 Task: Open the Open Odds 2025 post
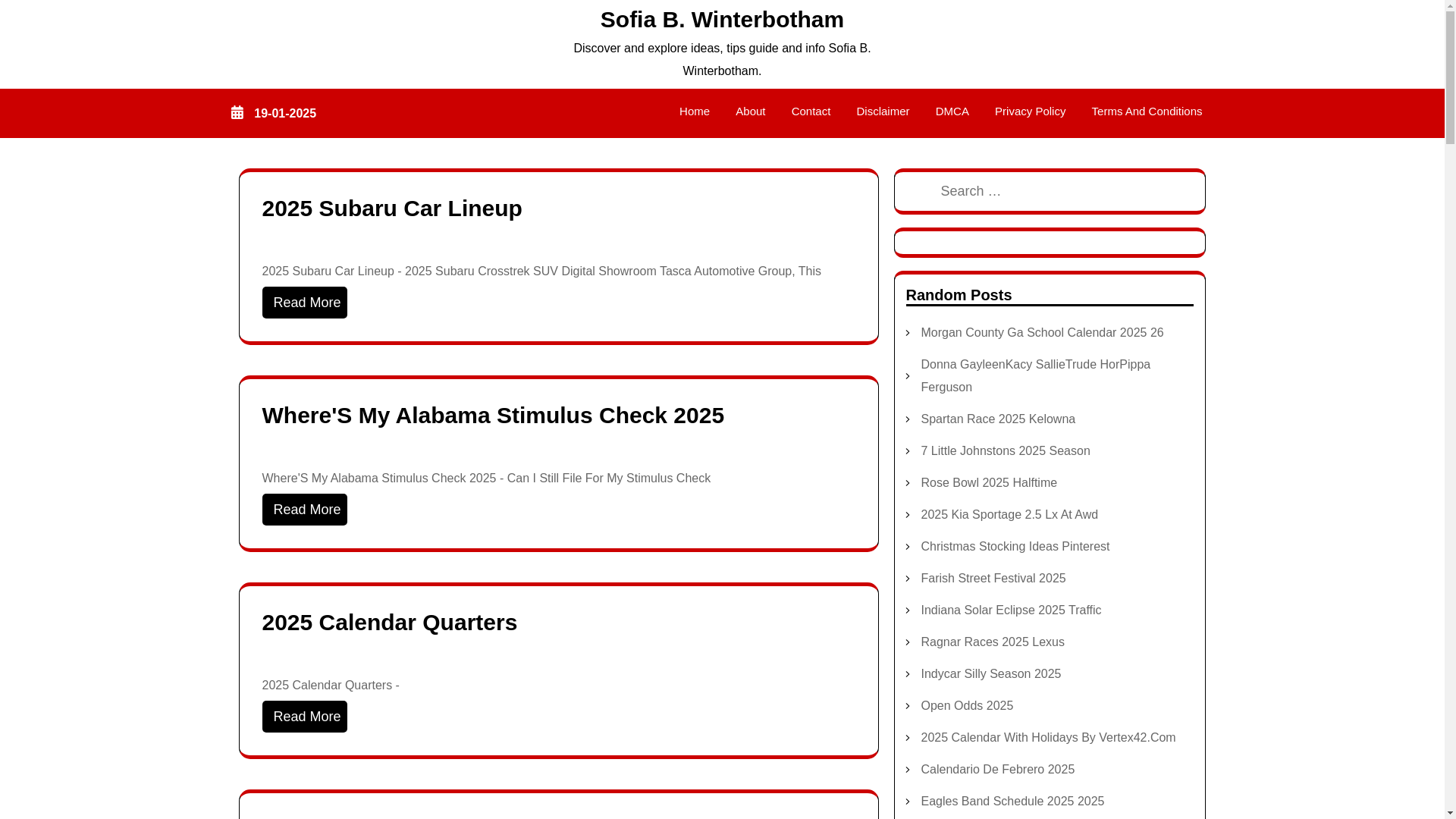[967, 706]
